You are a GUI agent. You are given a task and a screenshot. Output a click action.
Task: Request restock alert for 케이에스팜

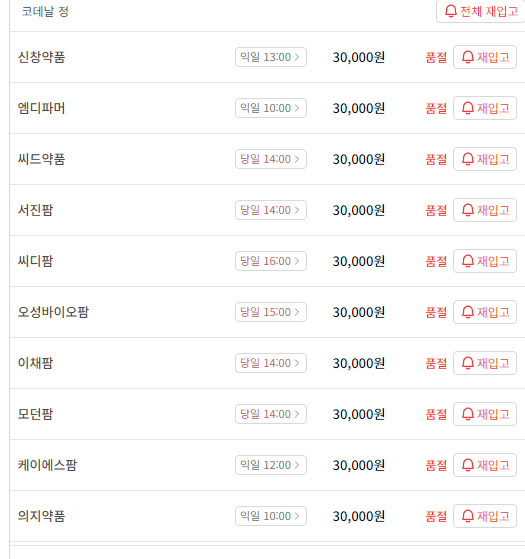(485, 465)
